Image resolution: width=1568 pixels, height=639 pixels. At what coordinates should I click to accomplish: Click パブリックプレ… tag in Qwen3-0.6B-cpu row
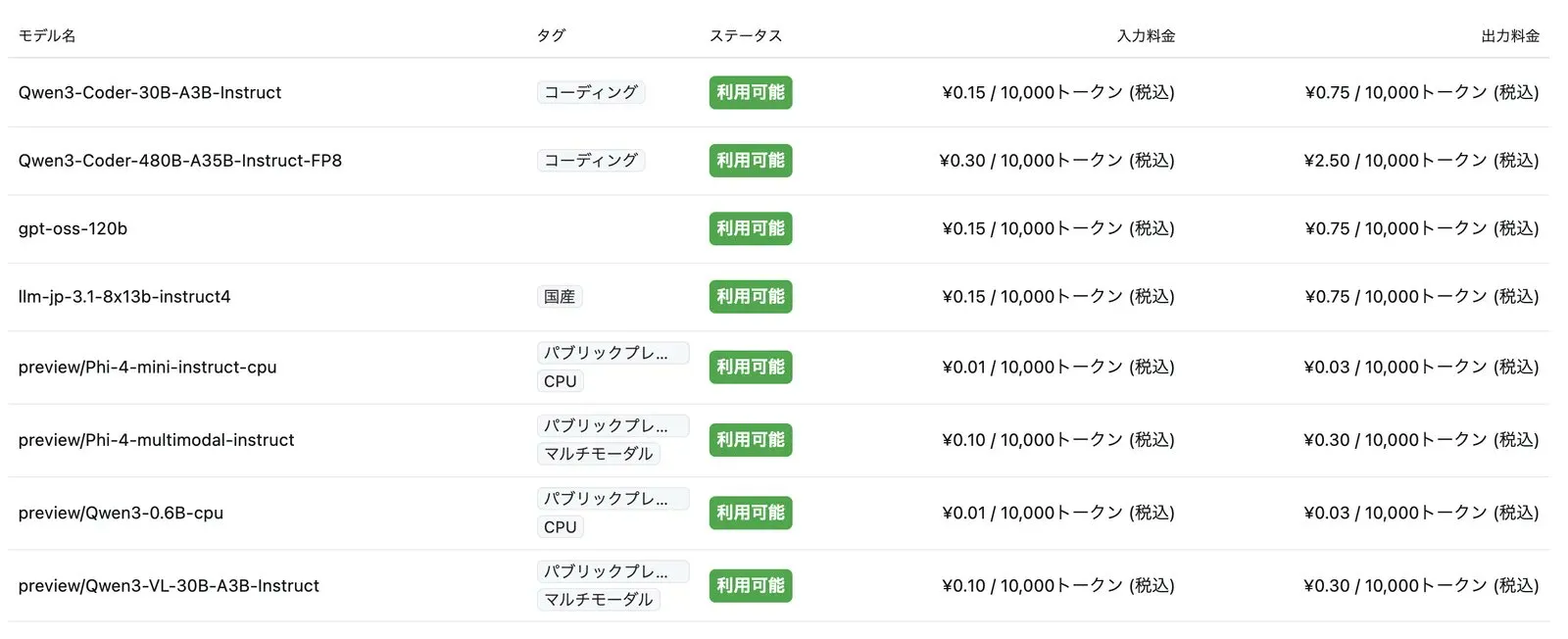pos(612,499)
